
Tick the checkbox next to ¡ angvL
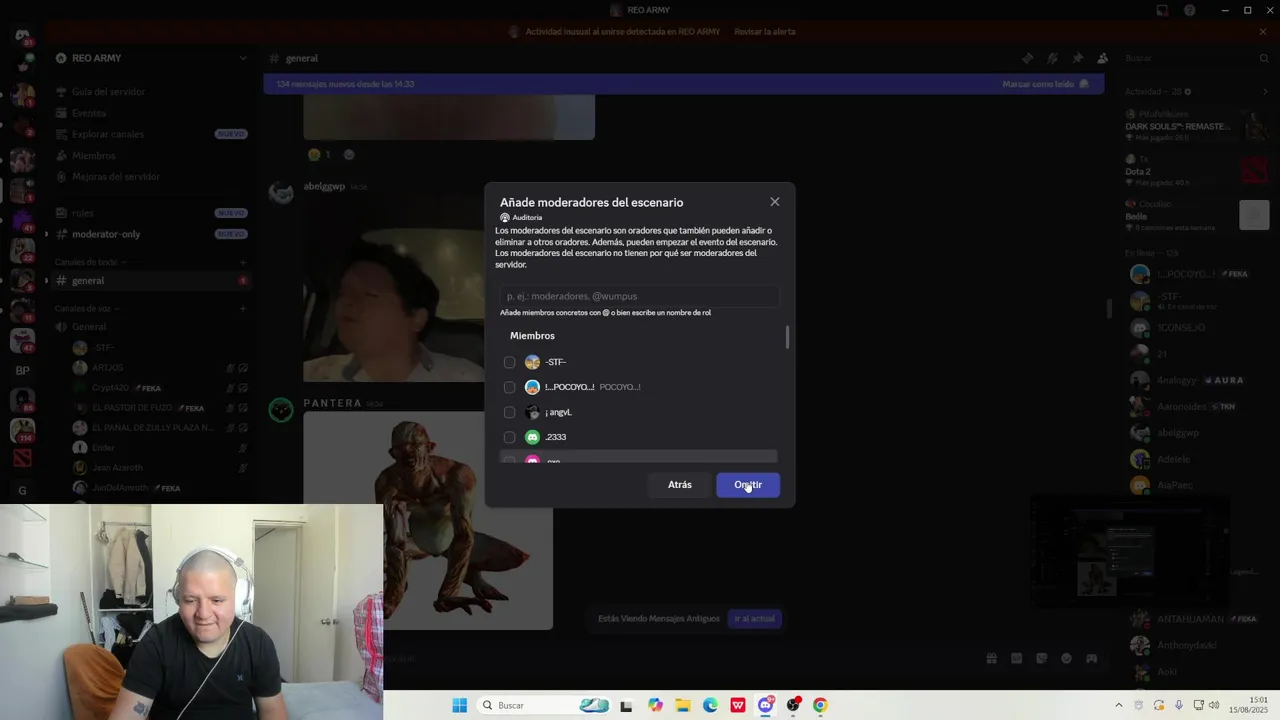[510, 412]
